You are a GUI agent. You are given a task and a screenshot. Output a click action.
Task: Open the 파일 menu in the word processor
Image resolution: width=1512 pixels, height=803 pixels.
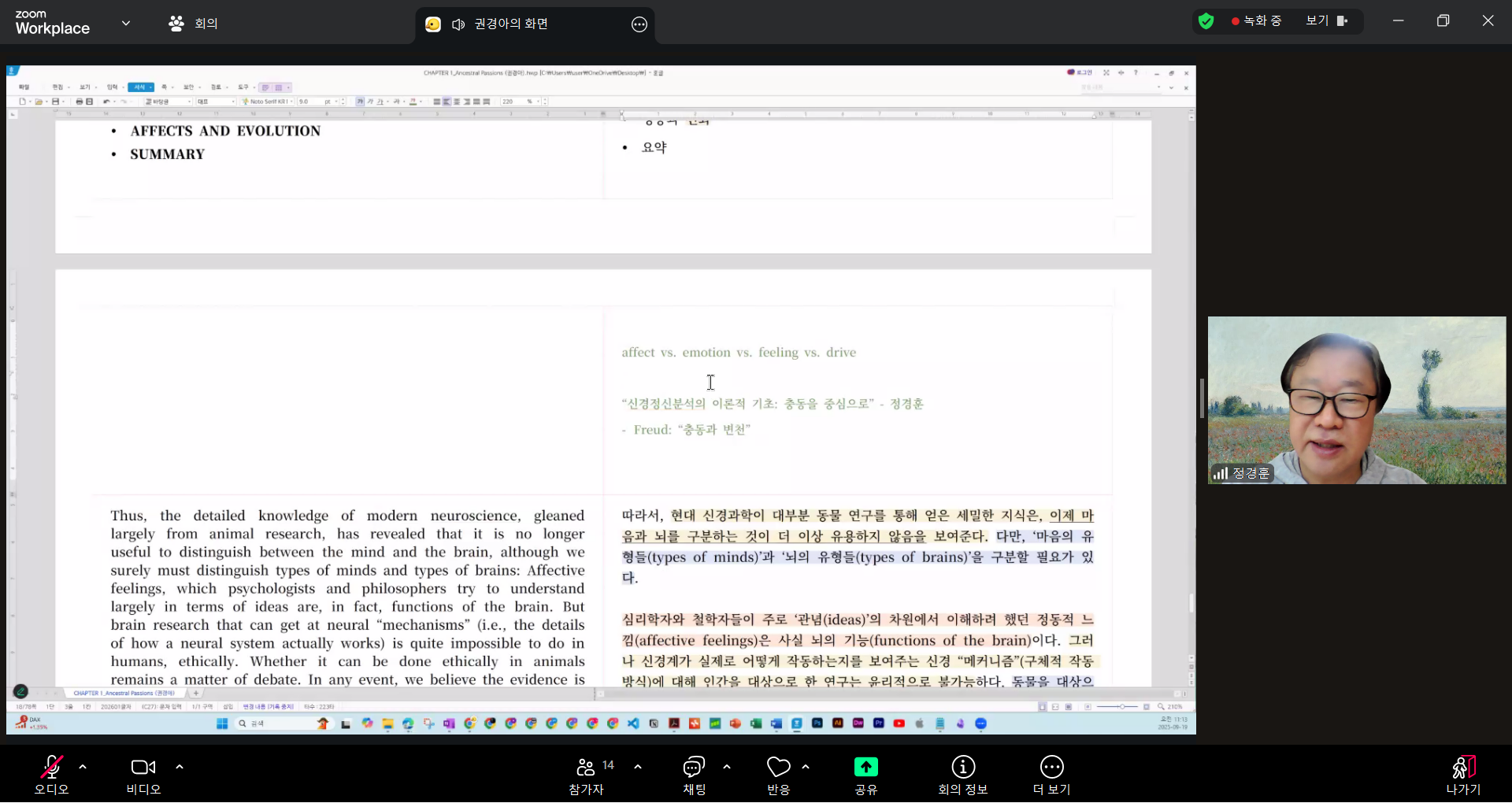coord(24,87)
